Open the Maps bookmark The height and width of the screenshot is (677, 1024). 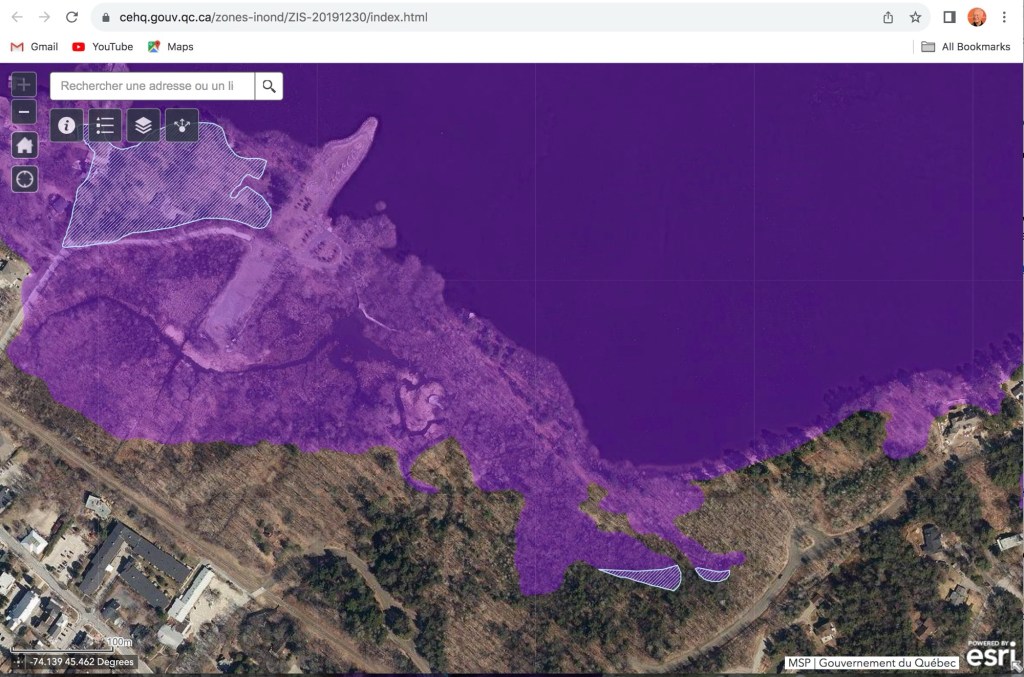(x=170, y=47)
